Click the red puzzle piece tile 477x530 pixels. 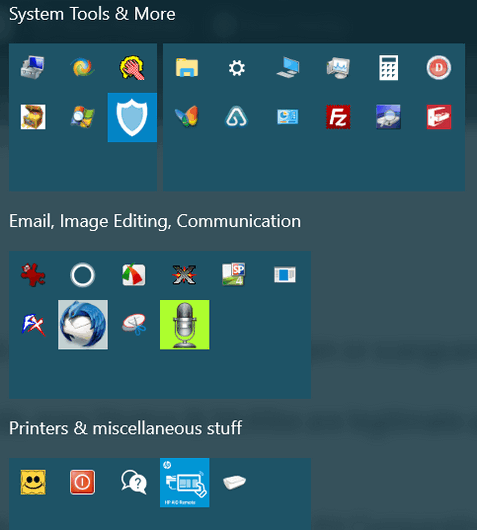[x=33, y=275]
